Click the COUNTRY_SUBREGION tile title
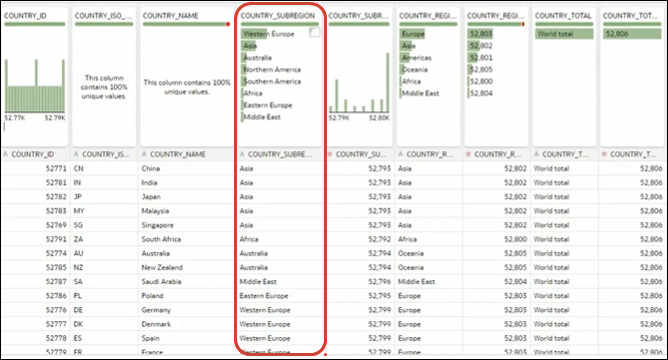 [277, 16]
